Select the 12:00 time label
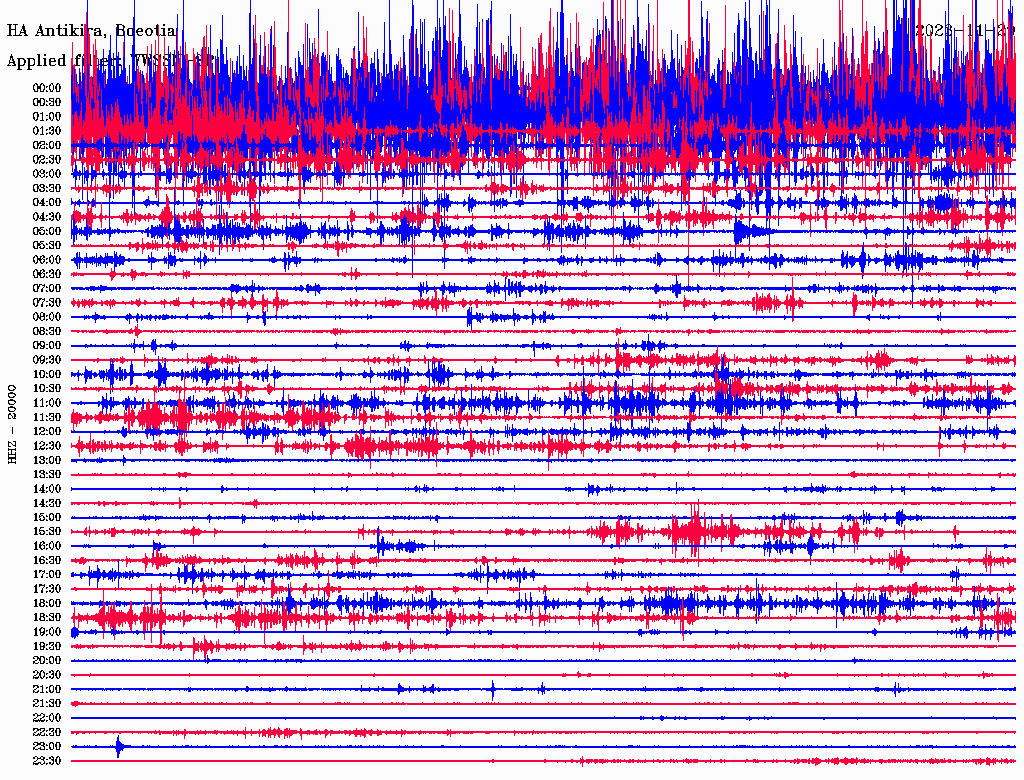Image resolution: width=1024 pixels, height=780 pixels. (x=47, y=432)
